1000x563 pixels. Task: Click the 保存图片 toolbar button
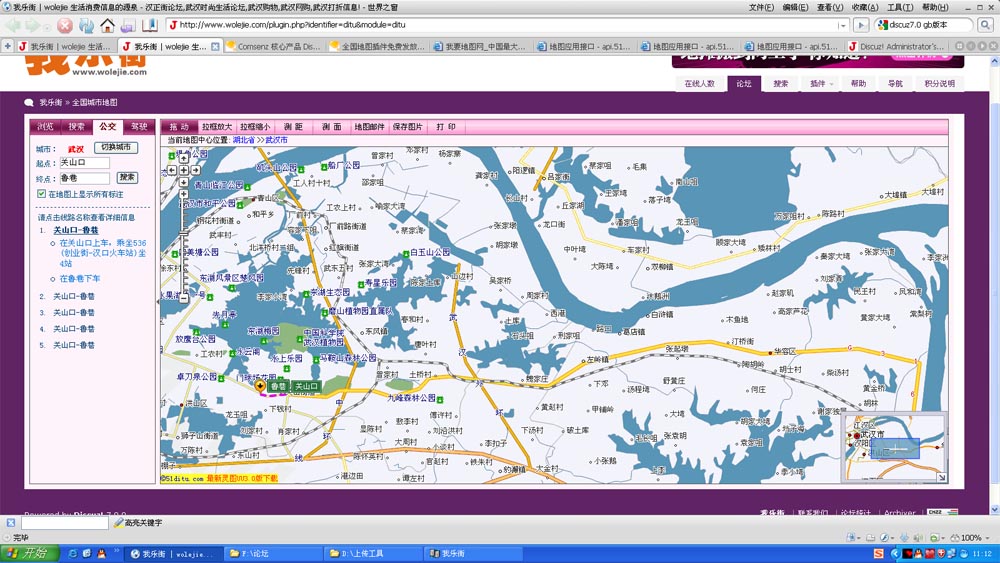408,127
